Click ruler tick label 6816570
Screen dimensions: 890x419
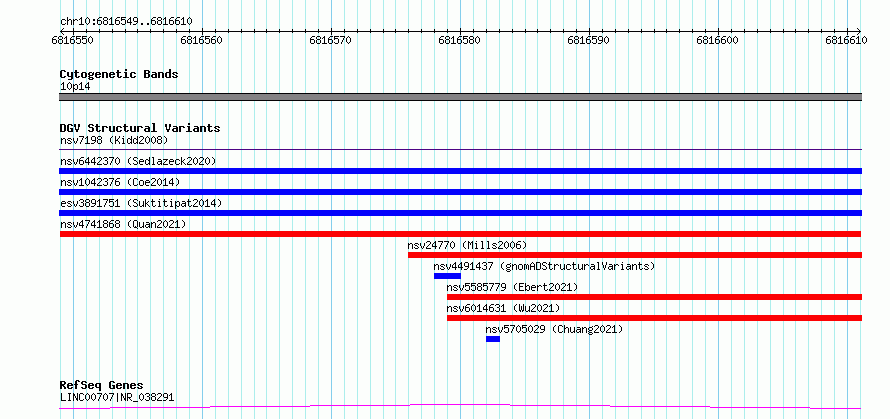click(331, 40)
